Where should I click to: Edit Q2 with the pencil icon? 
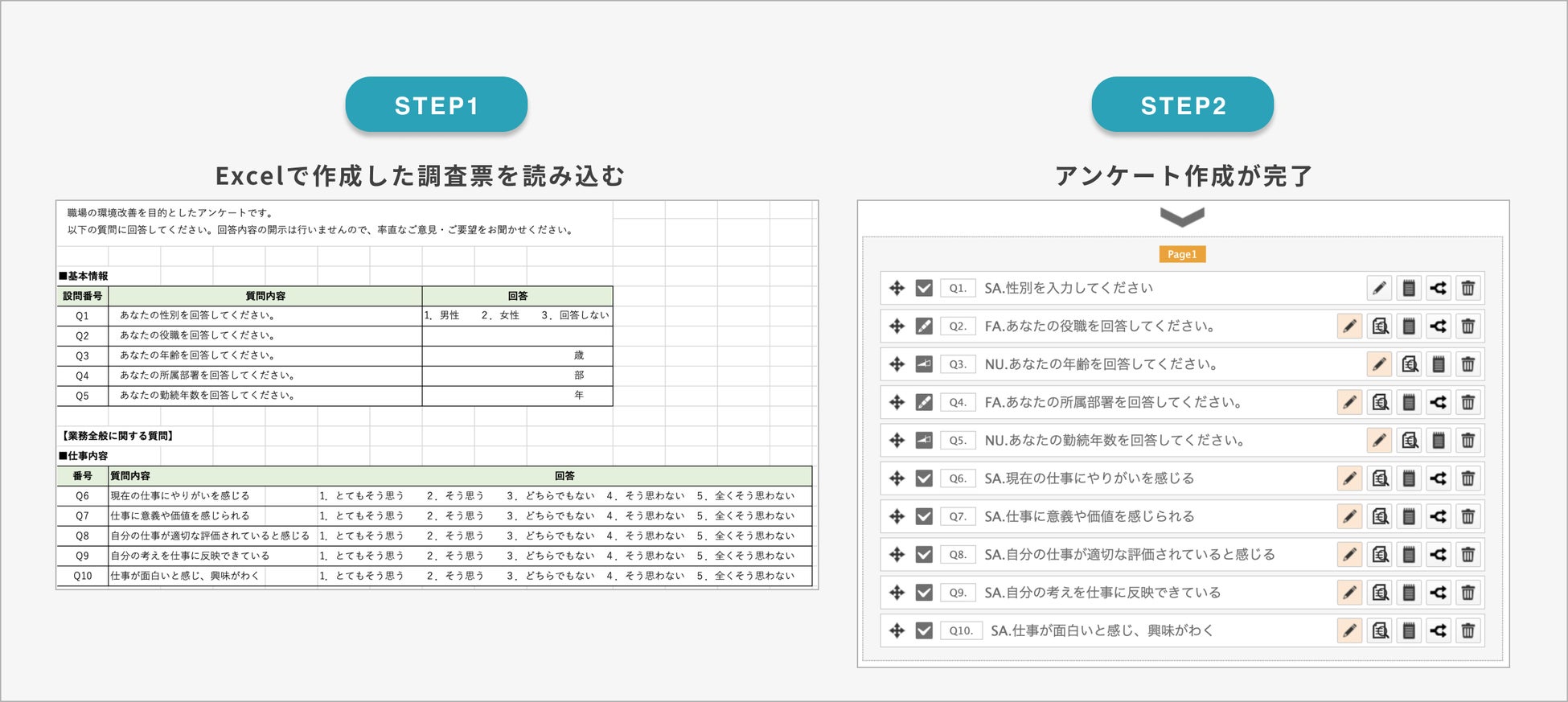1350,326
